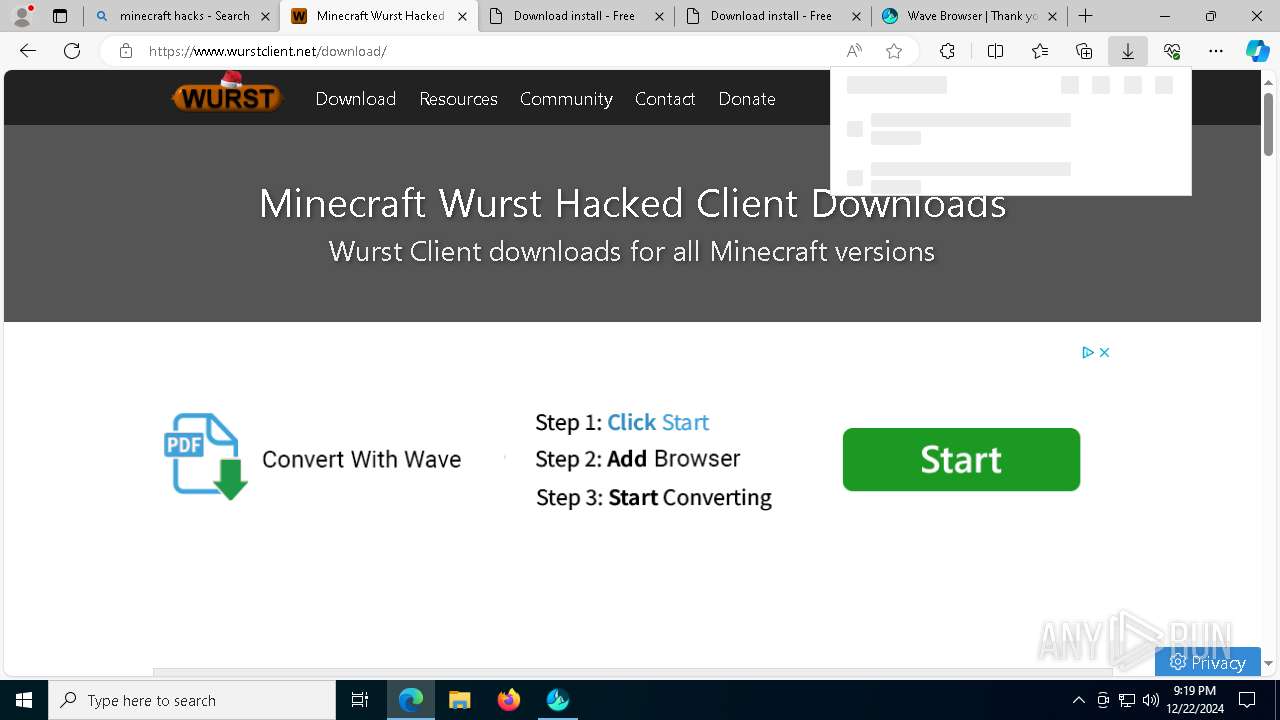Open Browser essentials heart icon

coord(1172,51)
